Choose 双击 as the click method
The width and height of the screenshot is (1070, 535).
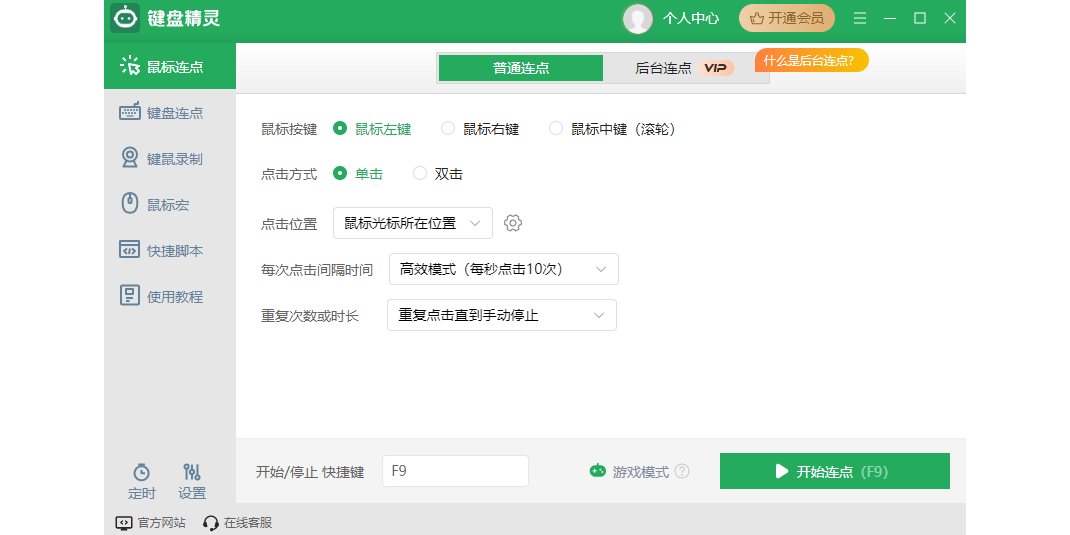click(420, 174)
